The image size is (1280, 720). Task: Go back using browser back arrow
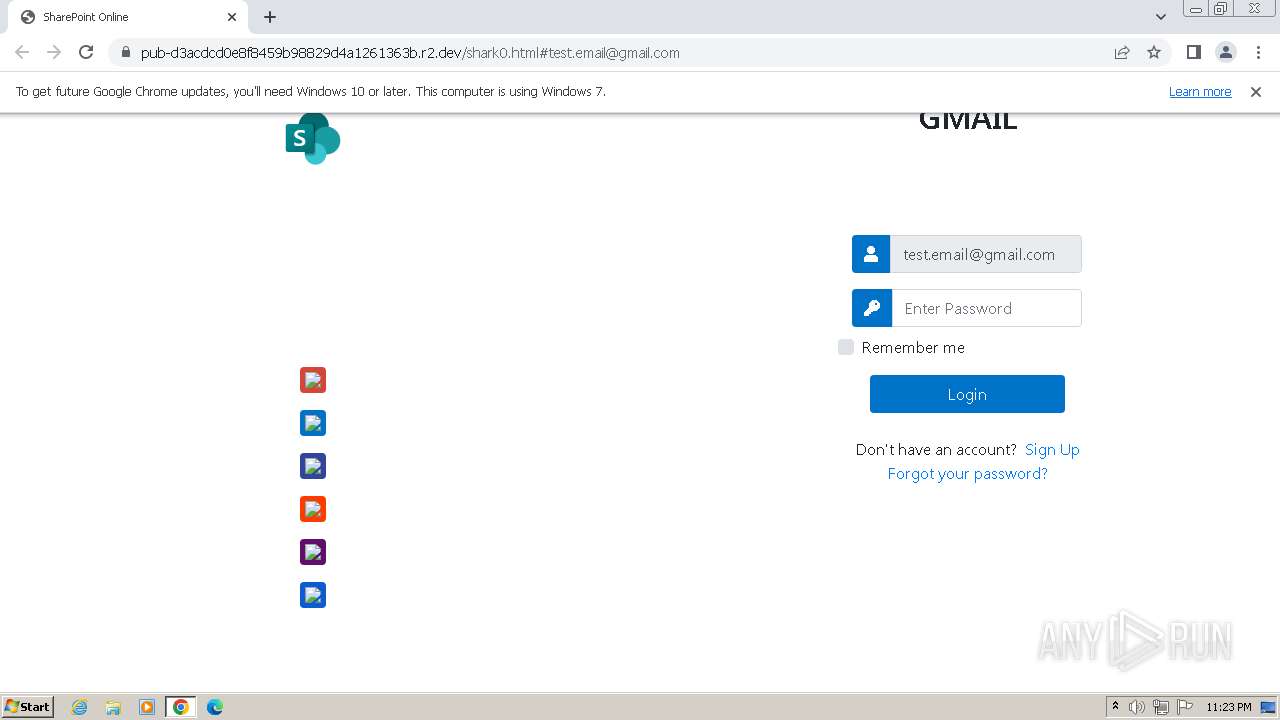pyautogui.click(x=22, y=52)
